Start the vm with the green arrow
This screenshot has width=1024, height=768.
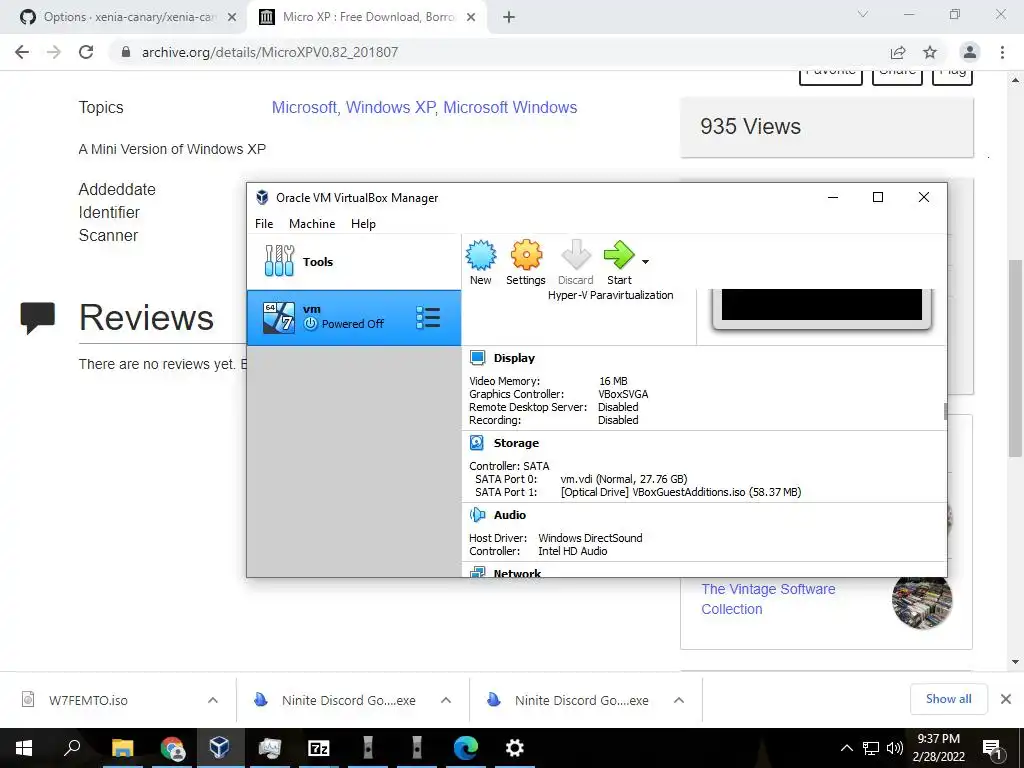coord(619,255)
